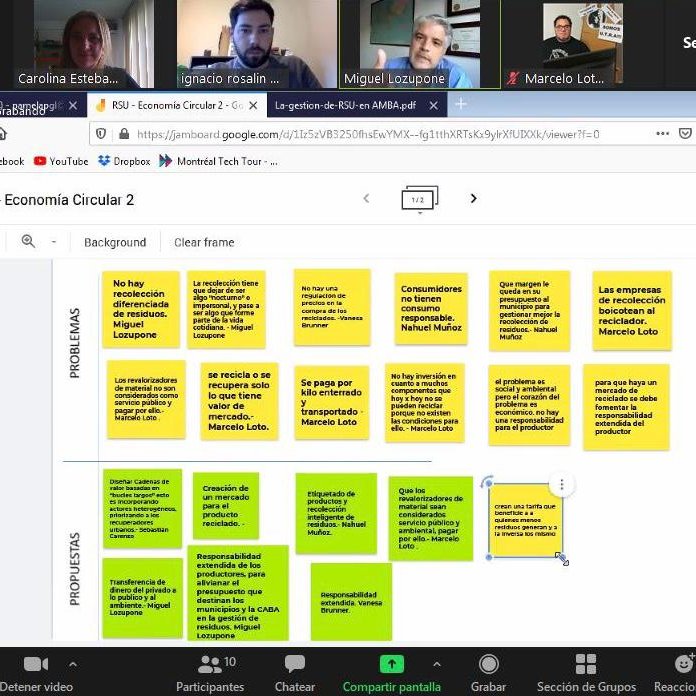Open the Chatear chat bubble
Viewport: 696px width, 696px height.
[295, 673]
